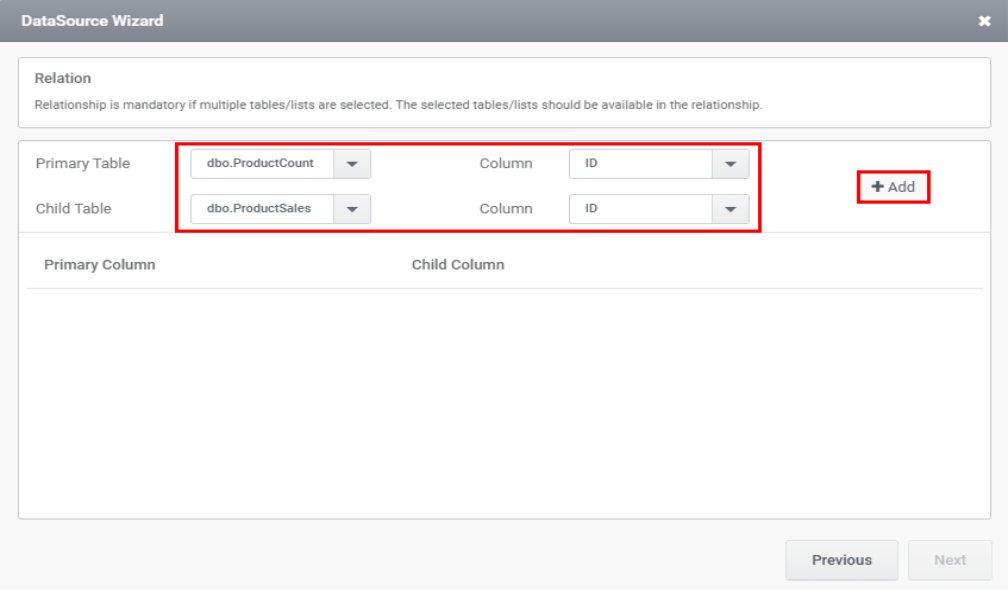
Task: Click the DataSource Wizard title bar text
Action: coord(92,20)
